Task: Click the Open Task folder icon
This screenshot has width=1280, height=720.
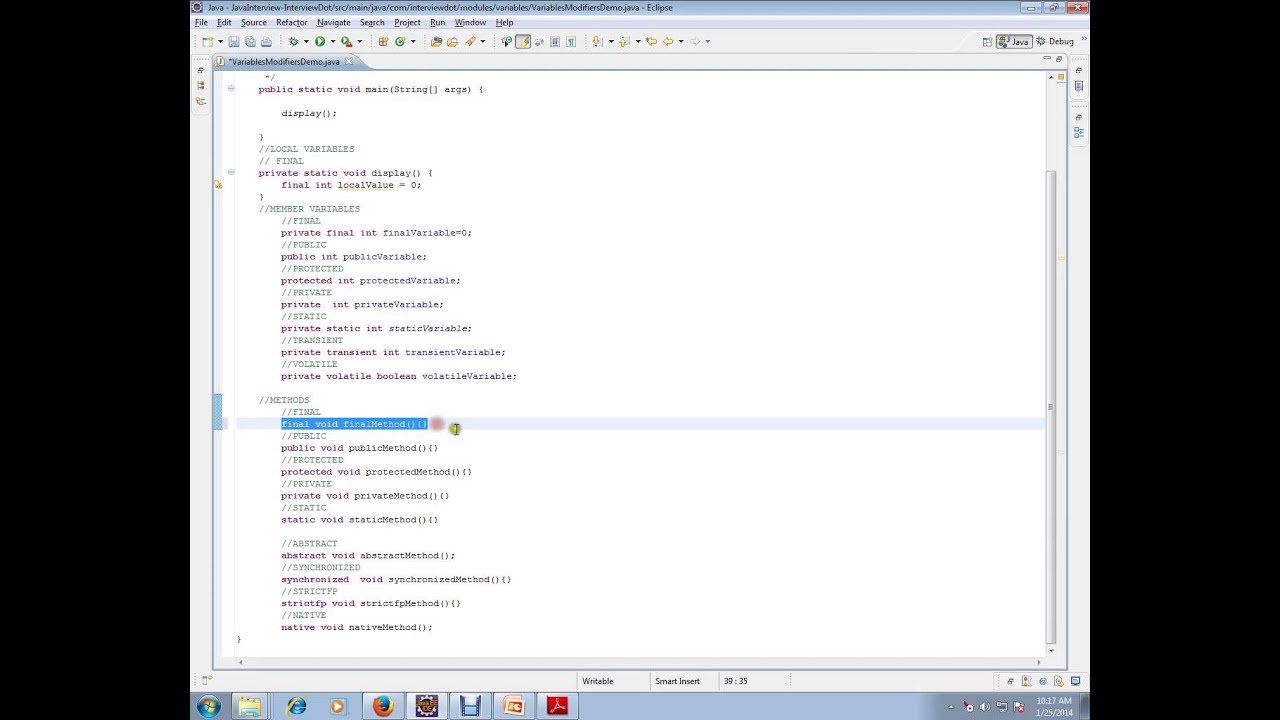Action: coord(452,41)
